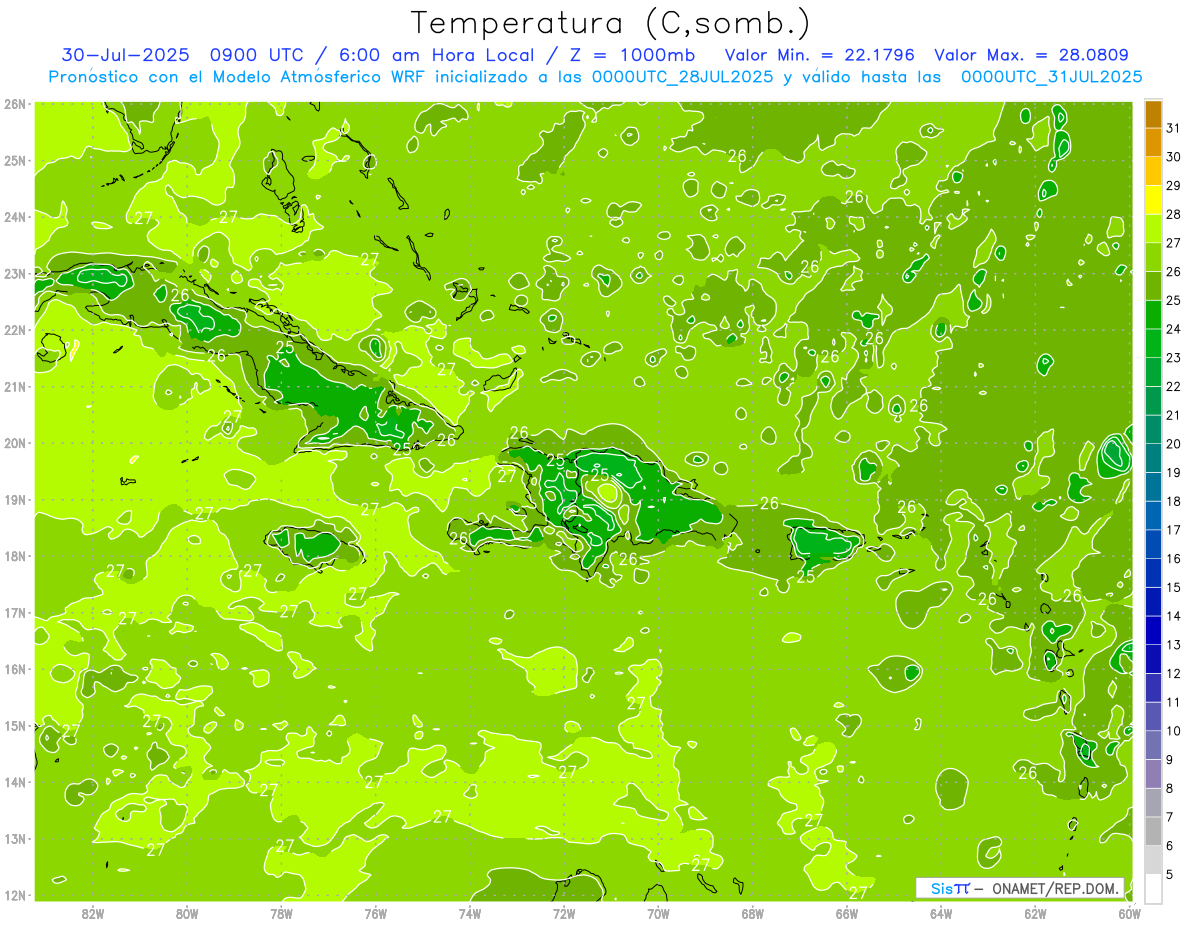Pick the colorbar swatch between 23 and 24
The width and height of the screenshot is (1200, 927).
coord(1153,343)
